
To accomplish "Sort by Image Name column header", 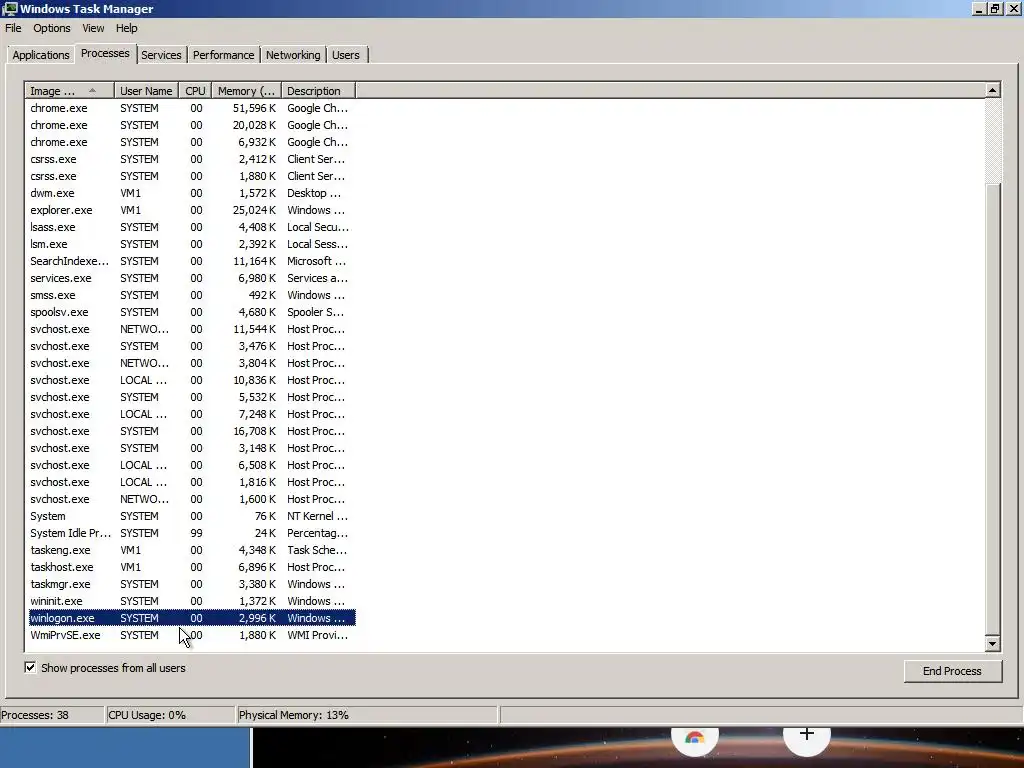I will 70,91.
